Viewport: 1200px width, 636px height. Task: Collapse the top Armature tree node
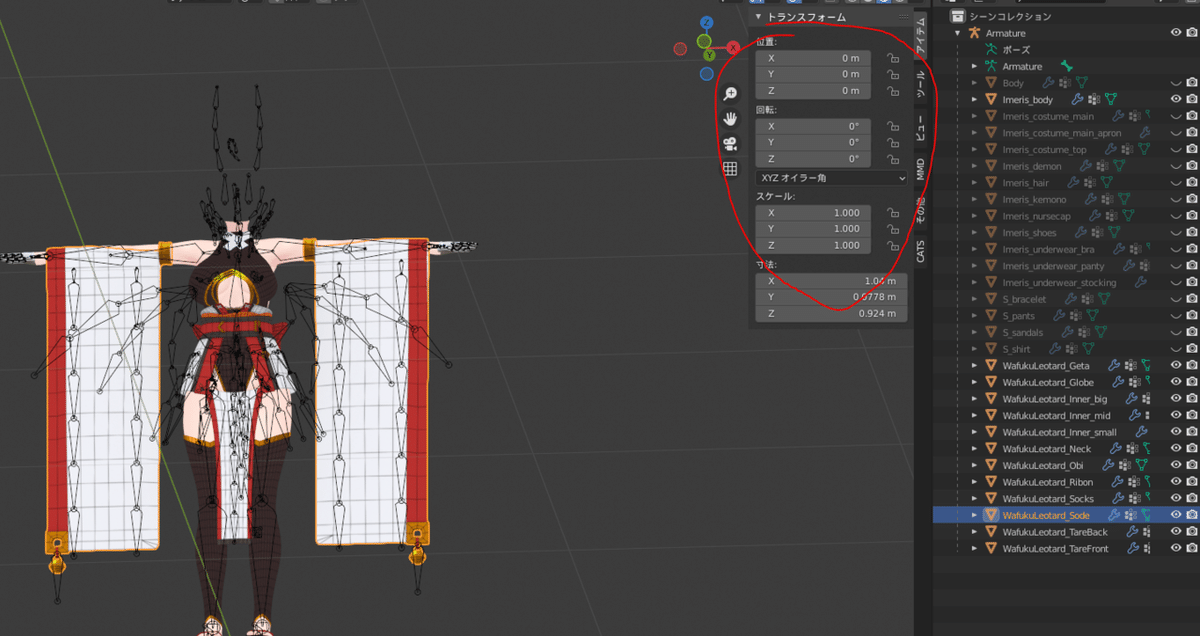tap(958, 33)
